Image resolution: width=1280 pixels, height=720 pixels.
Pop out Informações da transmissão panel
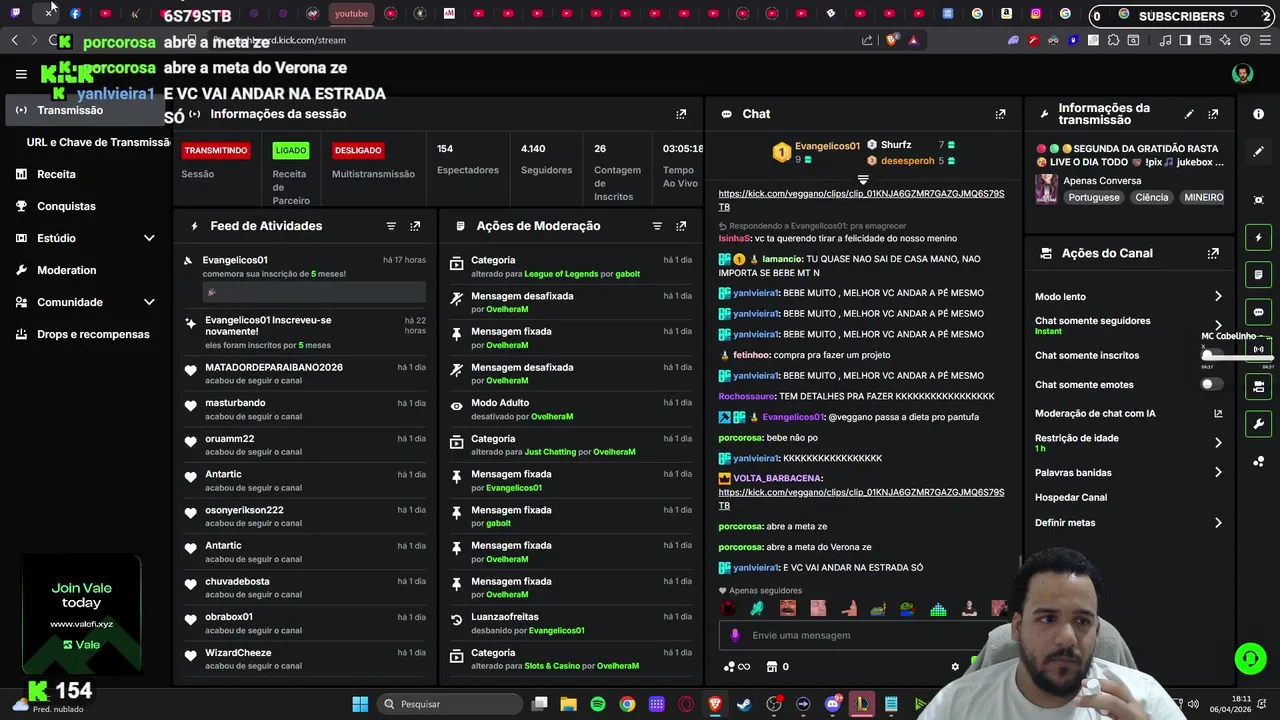coord(1213,114)
